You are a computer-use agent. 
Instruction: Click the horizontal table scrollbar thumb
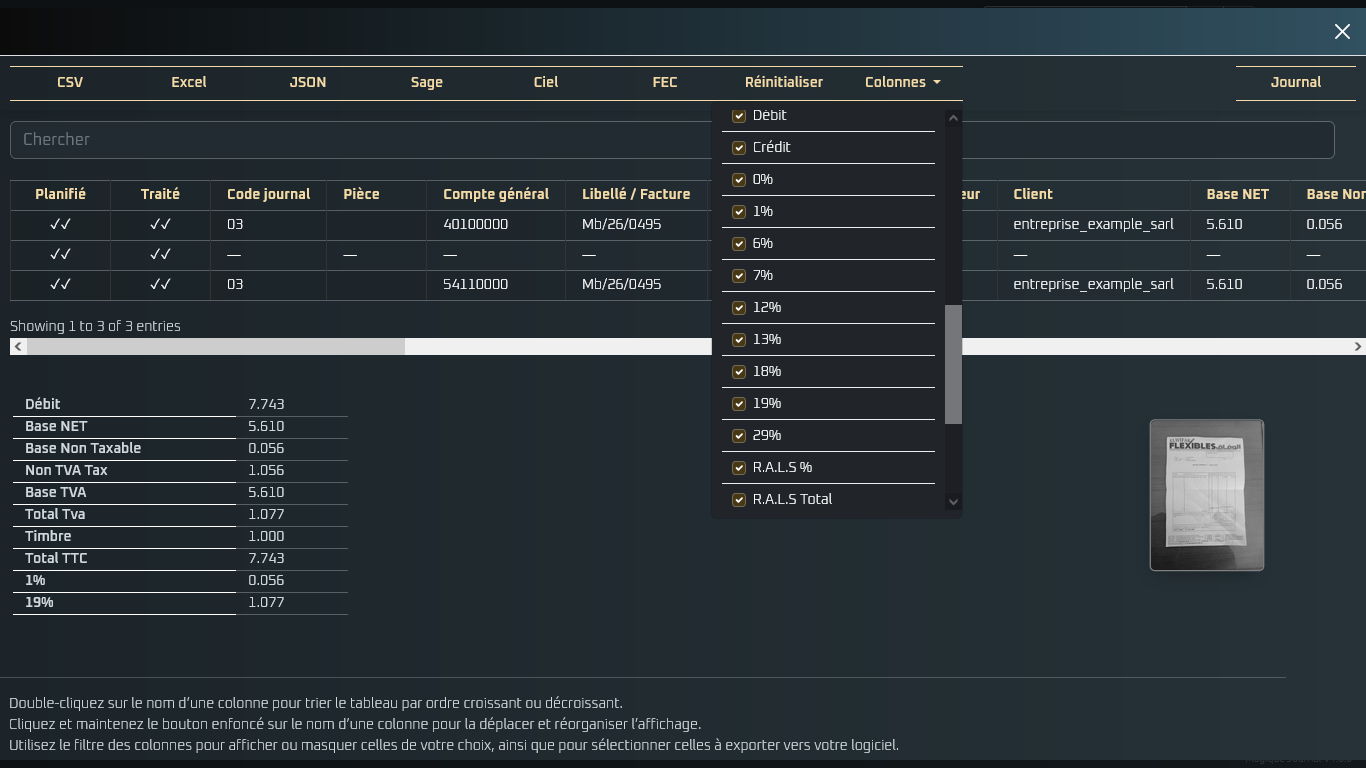click(216, 346)
